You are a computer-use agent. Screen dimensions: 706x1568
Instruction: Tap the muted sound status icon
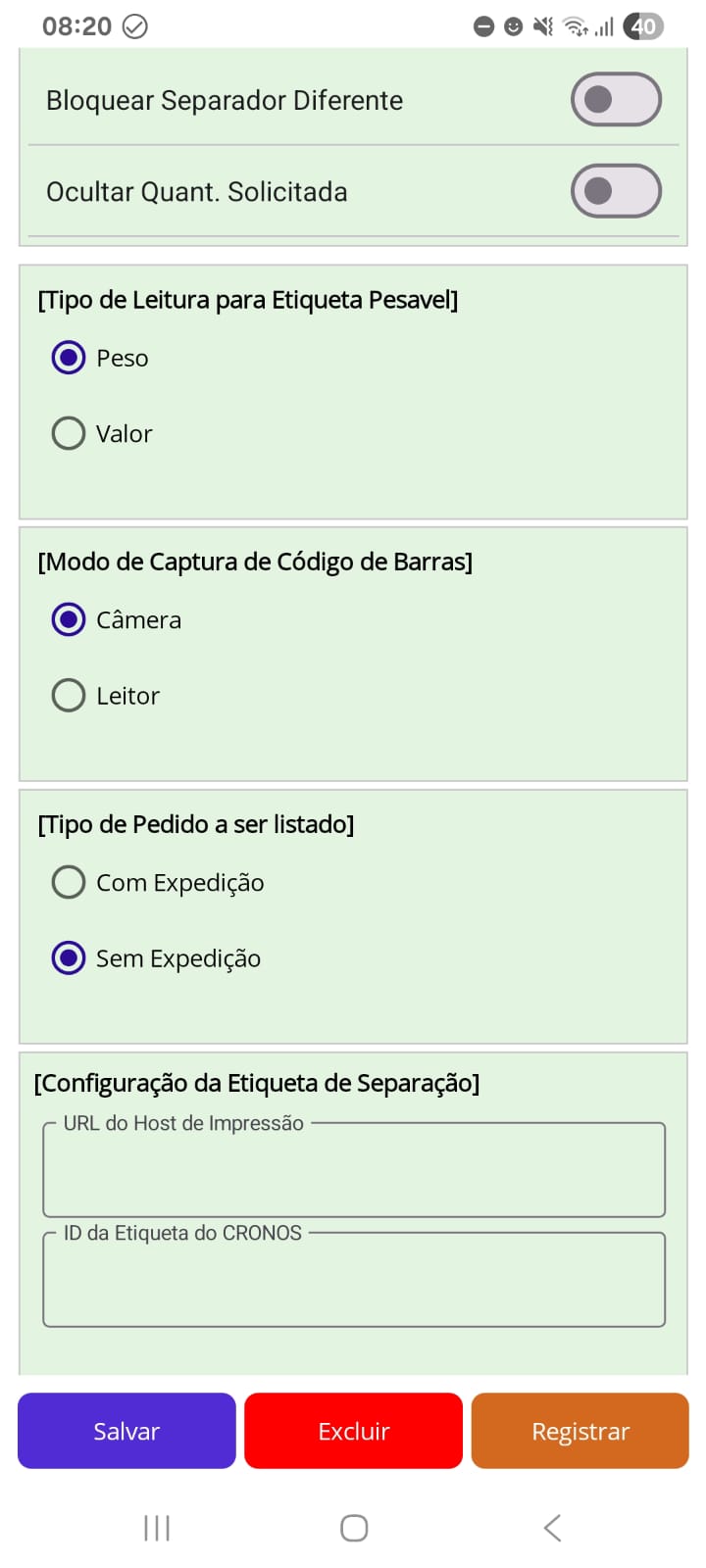[542, 26]
